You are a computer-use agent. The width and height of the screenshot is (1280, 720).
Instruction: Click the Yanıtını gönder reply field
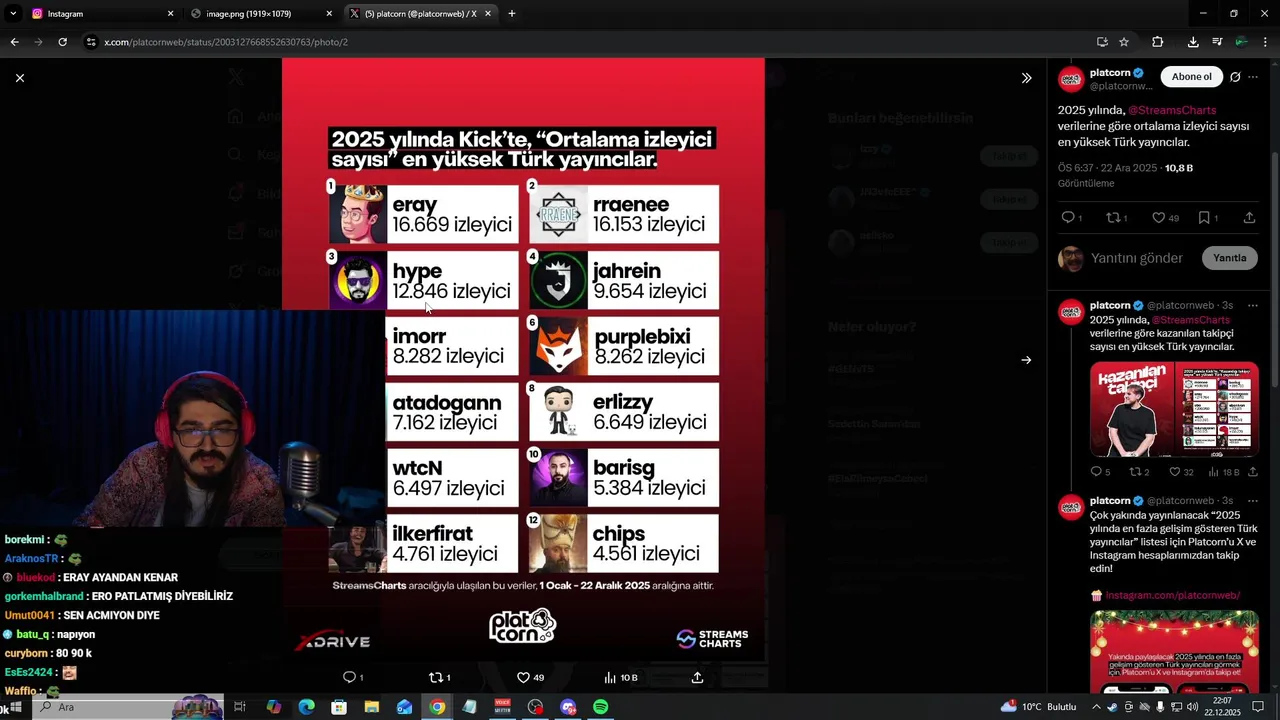1137,258
